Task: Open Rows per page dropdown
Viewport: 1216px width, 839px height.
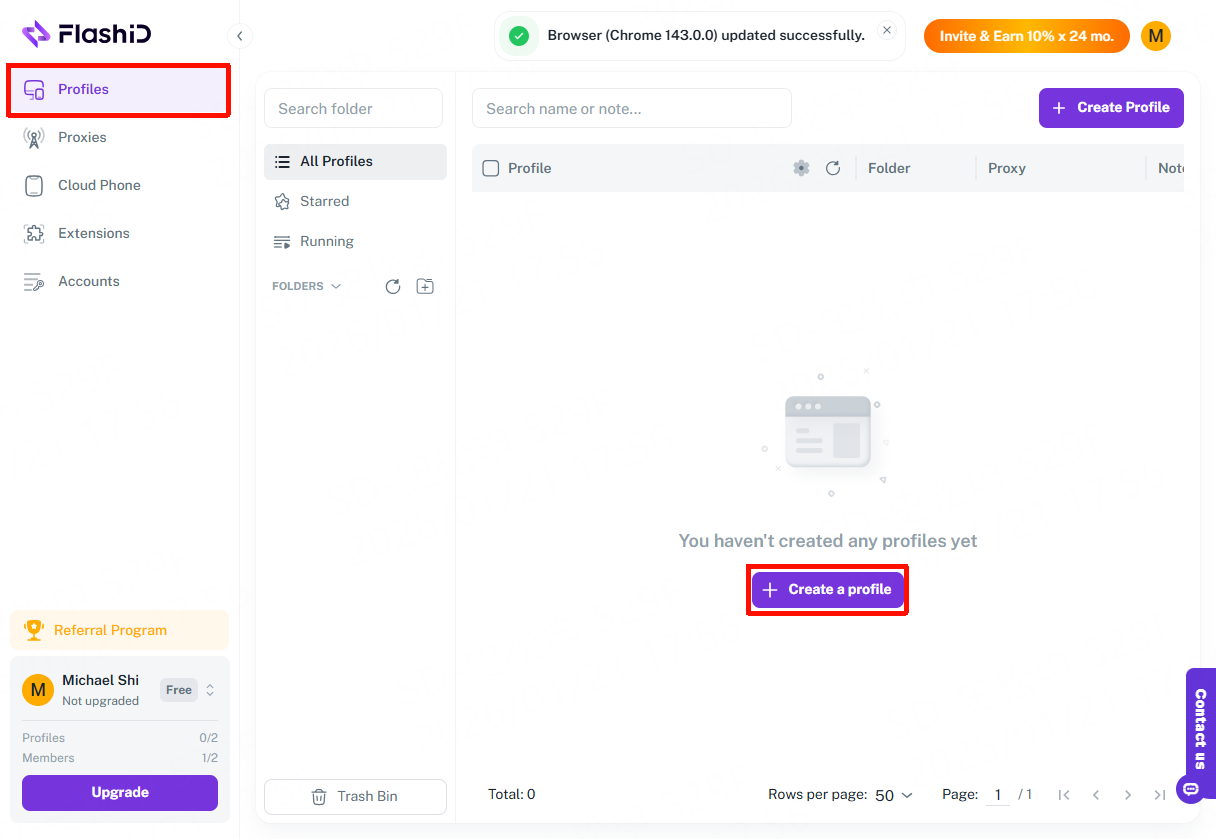Action: pos(893,795)
